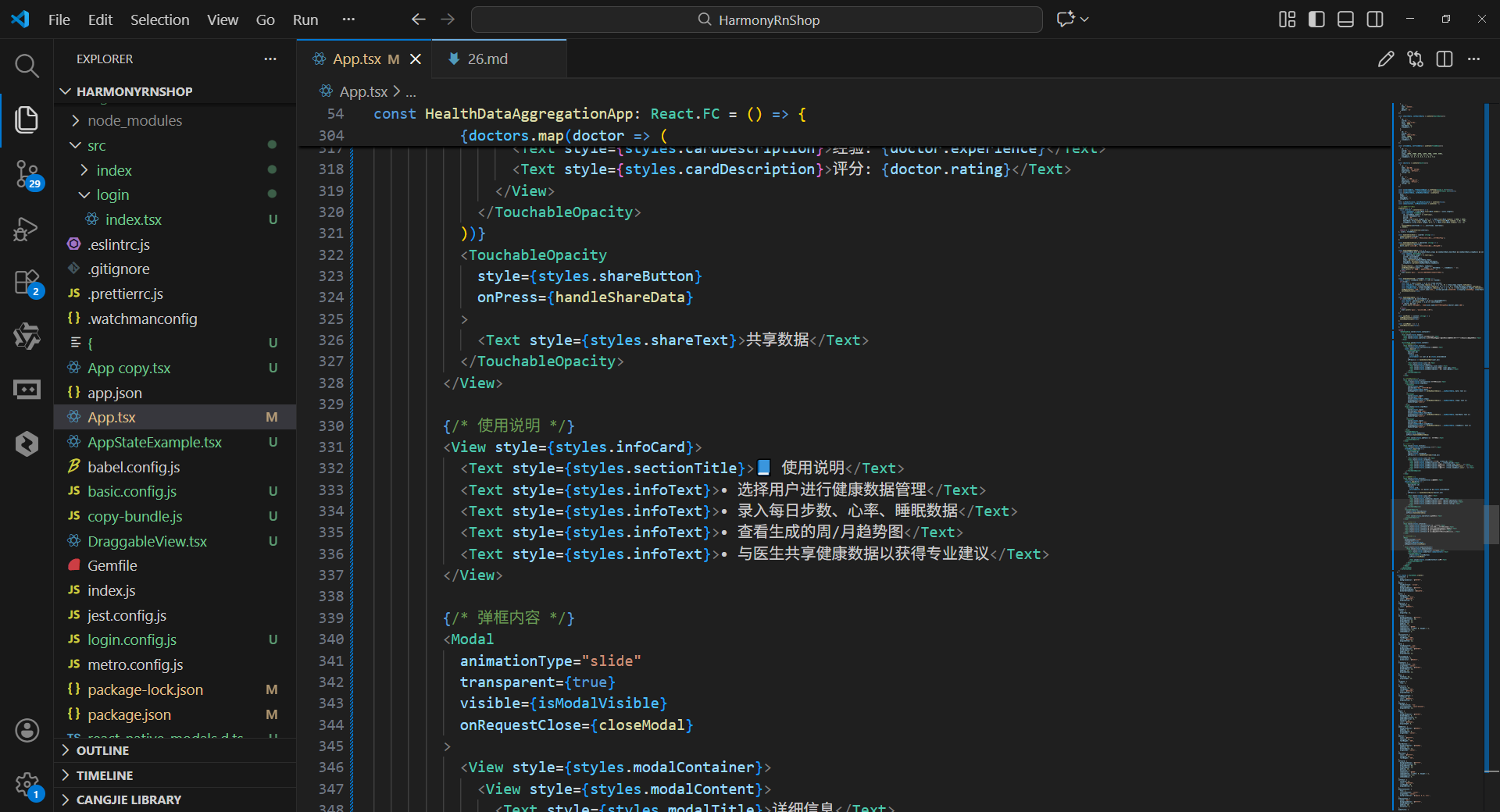Open the .eslintrc.js file
The height and width of the screenshot is (812, 1500).
point(175,244)
